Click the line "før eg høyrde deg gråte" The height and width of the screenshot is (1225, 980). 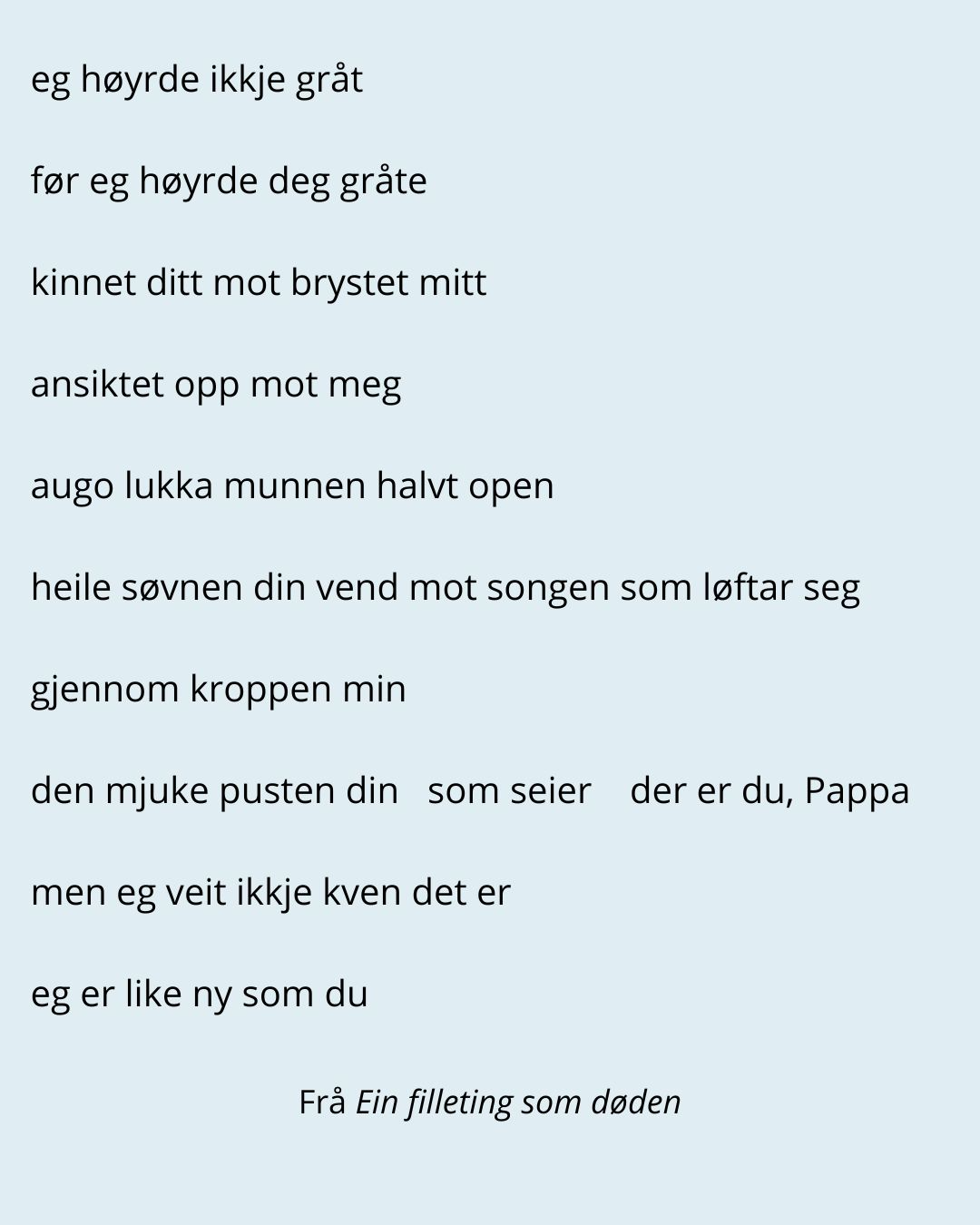(229, 181)
